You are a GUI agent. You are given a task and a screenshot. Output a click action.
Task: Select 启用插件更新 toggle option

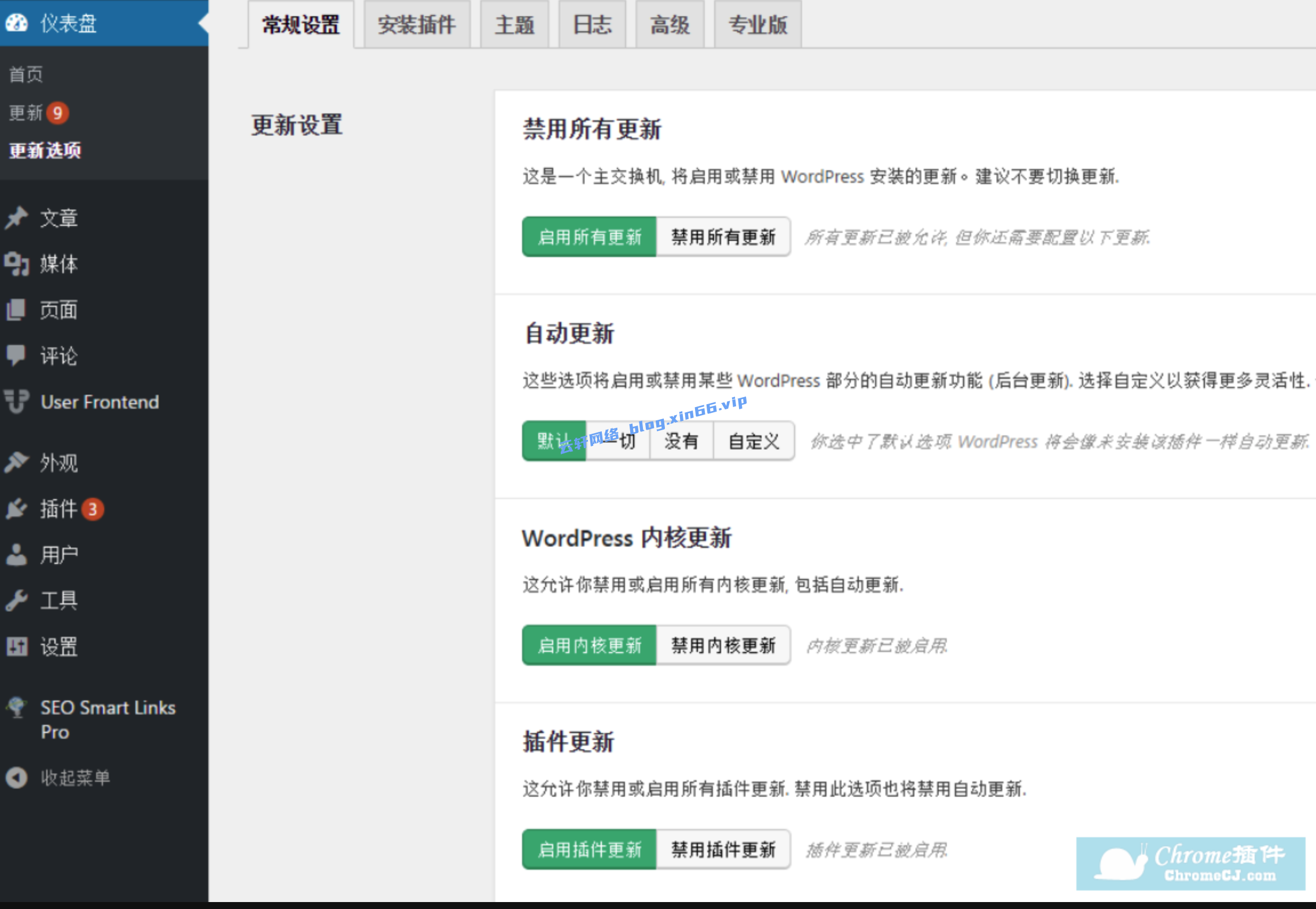tap(589, 849)
